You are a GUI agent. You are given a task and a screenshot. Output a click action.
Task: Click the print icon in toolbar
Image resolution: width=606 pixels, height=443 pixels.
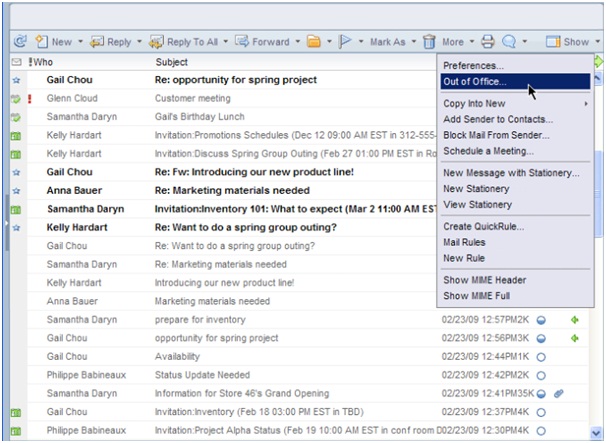pos(488,41)
